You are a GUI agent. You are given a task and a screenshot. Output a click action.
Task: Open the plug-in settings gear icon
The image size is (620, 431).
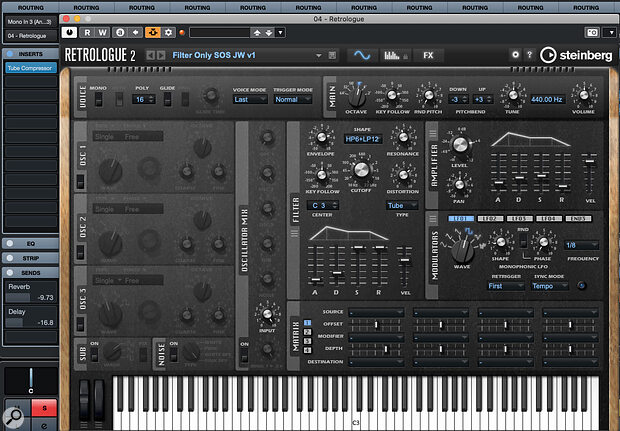click(168, 32)
